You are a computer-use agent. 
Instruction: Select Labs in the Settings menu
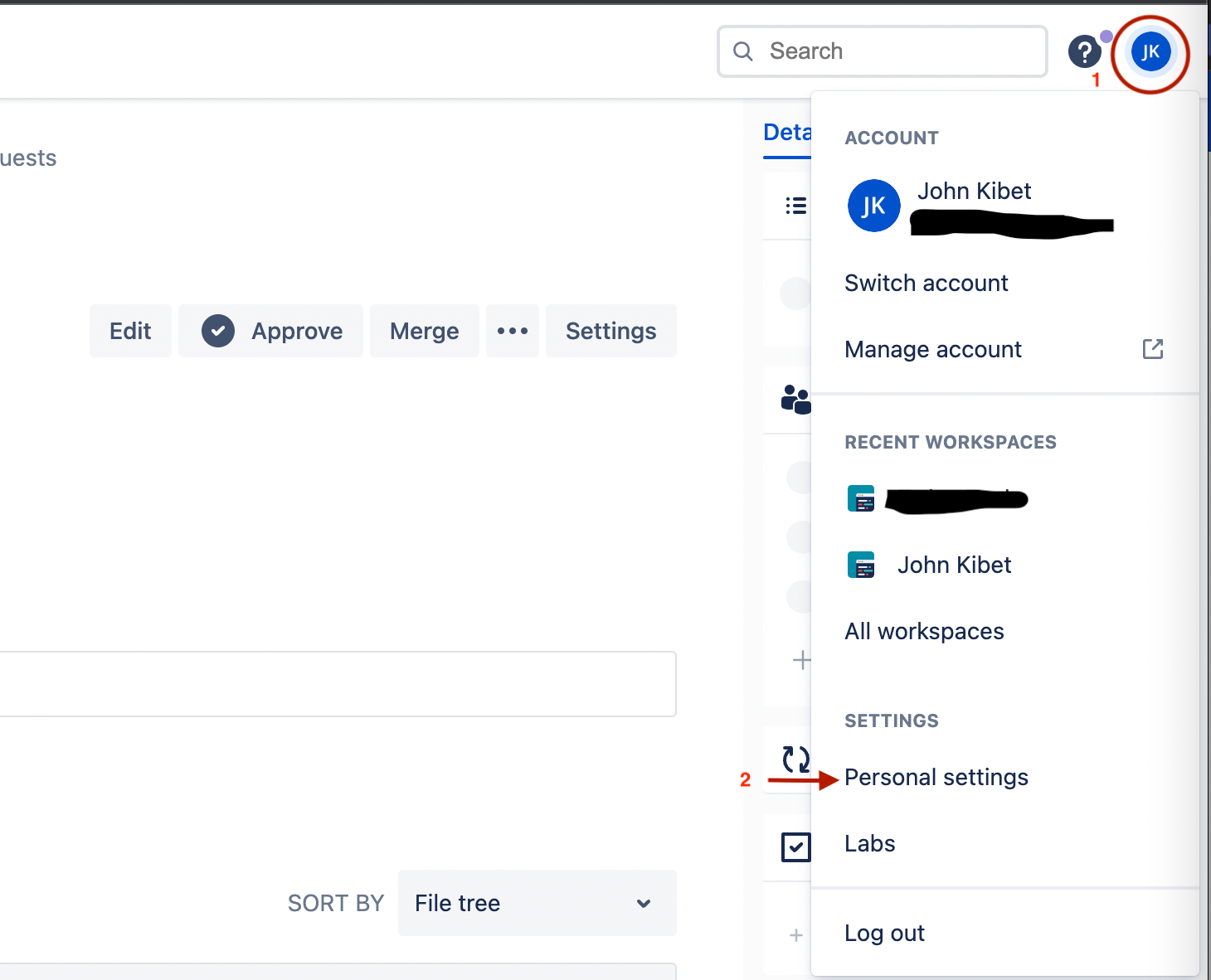pos(869,843)
